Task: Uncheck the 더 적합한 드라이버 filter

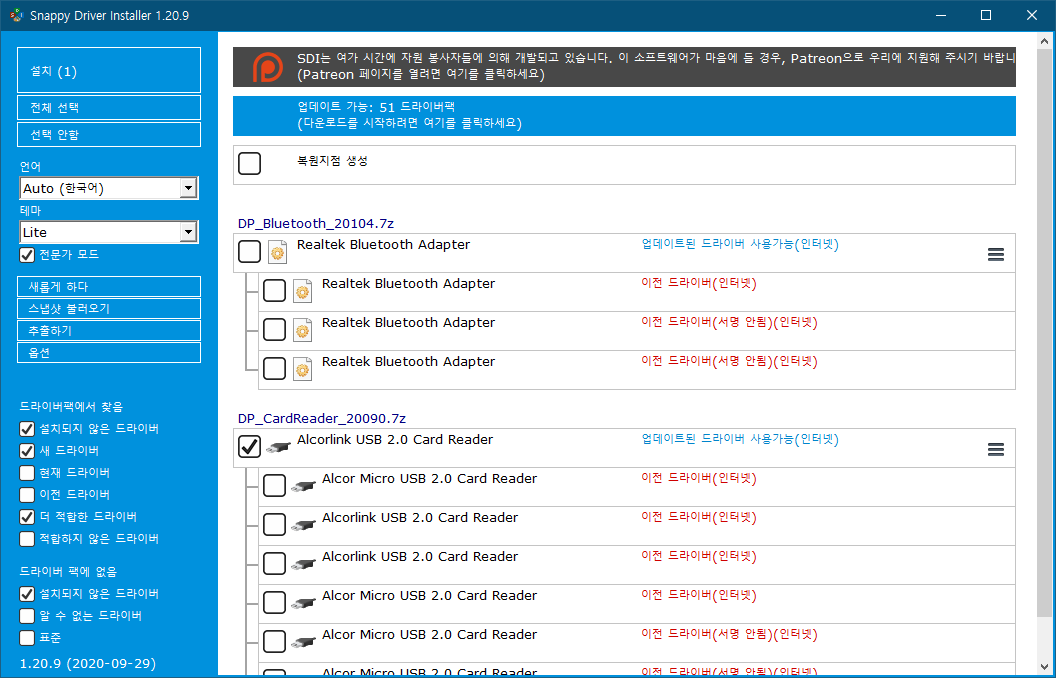Action: tap(27, 516)
